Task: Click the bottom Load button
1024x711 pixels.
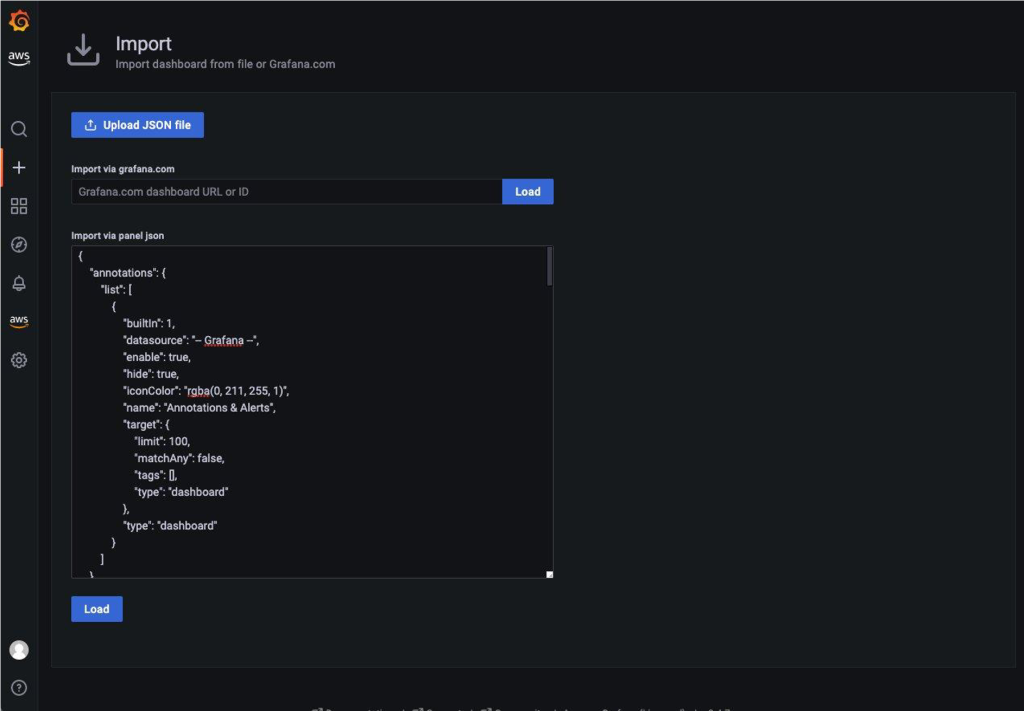Action: click(x=96, y=608)
